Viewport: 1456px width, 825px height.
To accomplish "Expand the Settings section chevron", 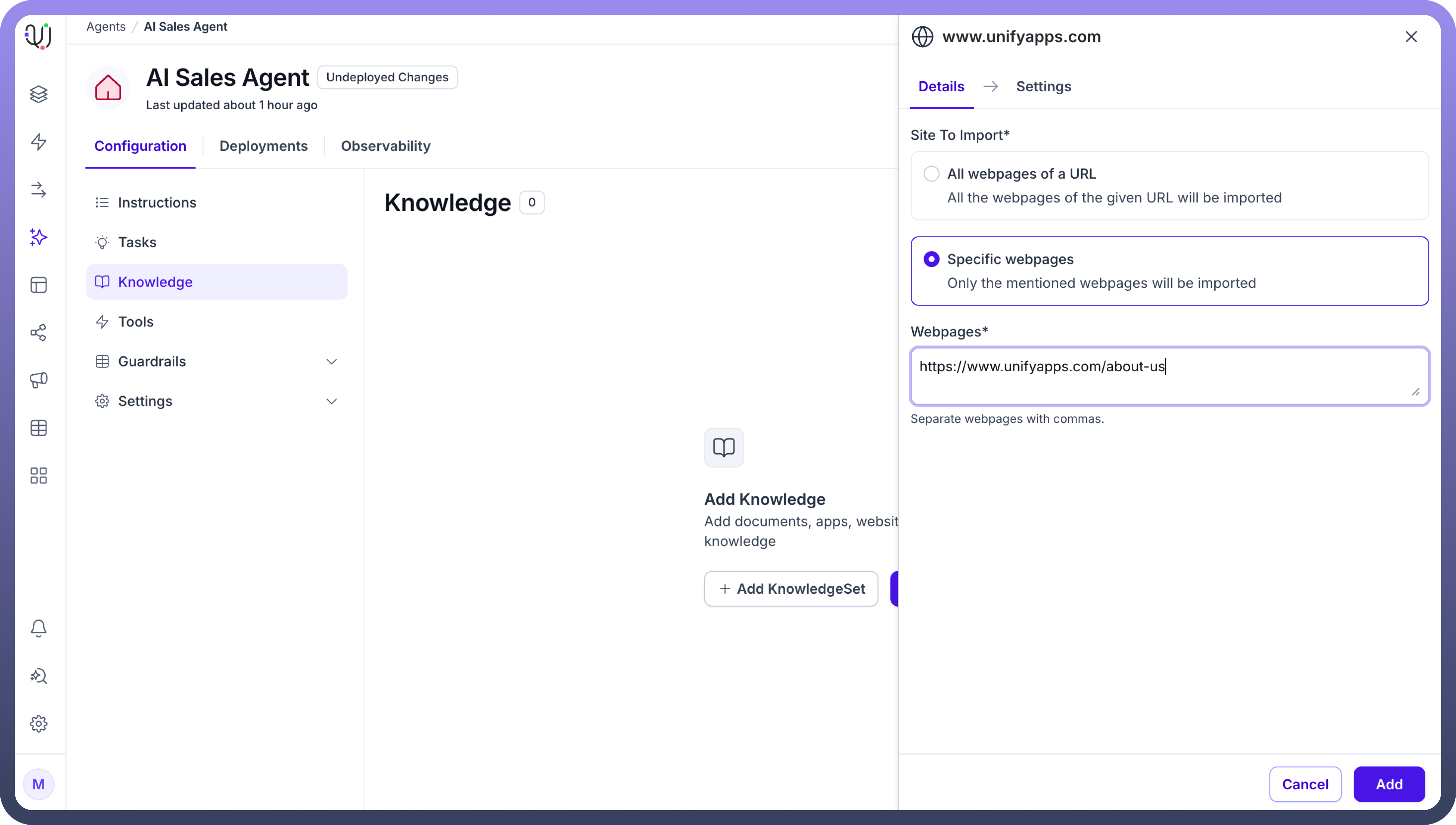I will click(332, 401).
